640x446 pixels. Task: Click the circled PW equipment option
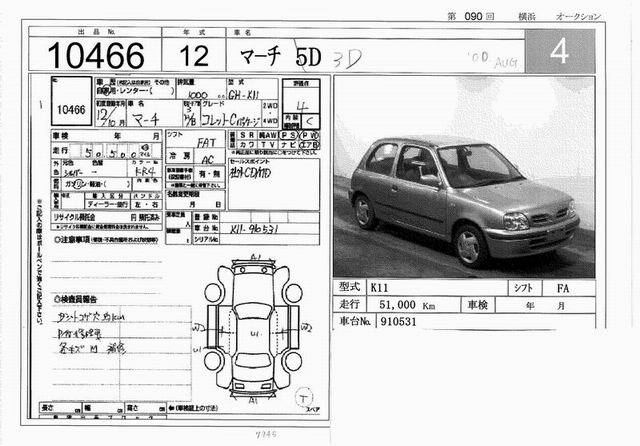[309, 135]
